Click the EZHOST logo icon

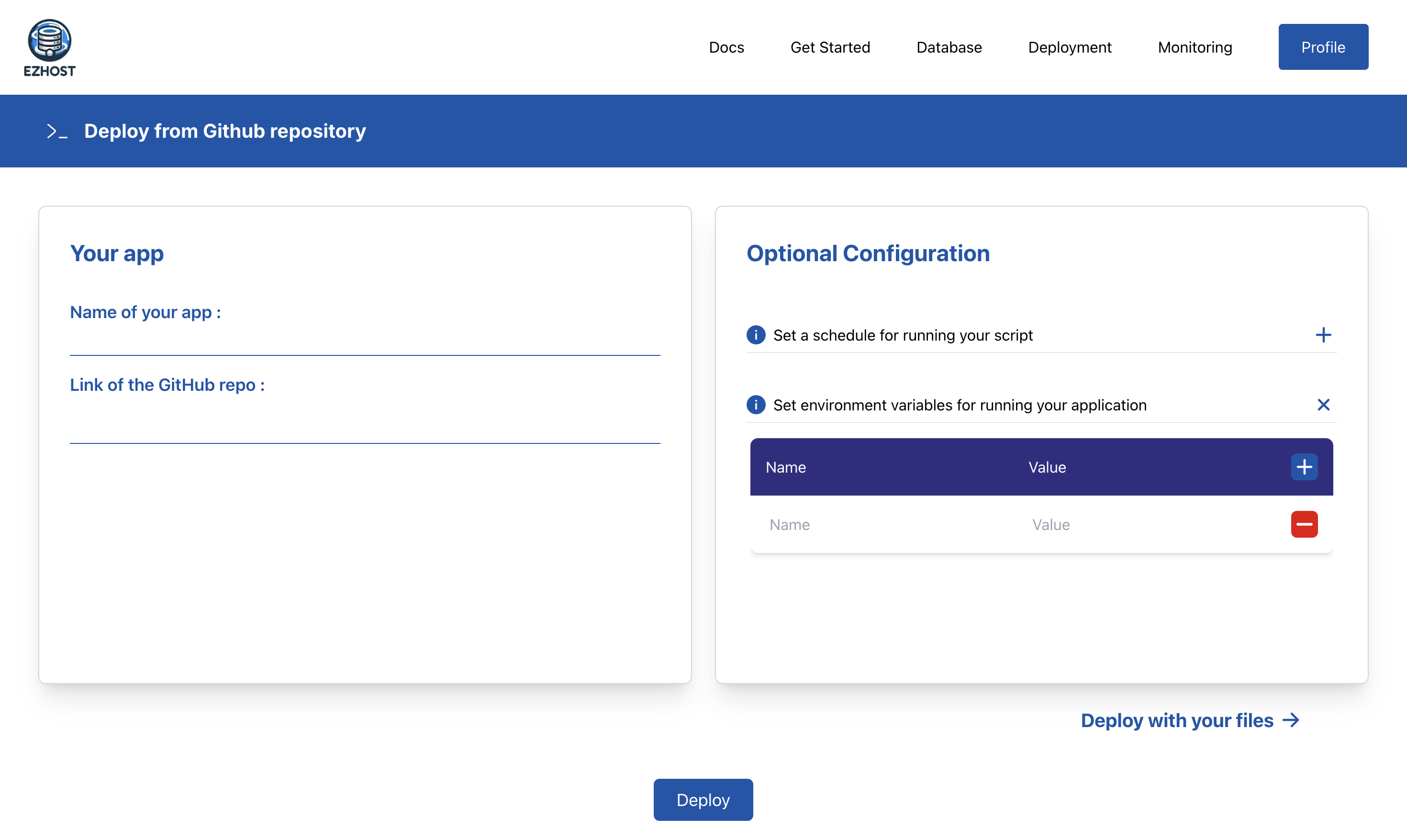50,38
